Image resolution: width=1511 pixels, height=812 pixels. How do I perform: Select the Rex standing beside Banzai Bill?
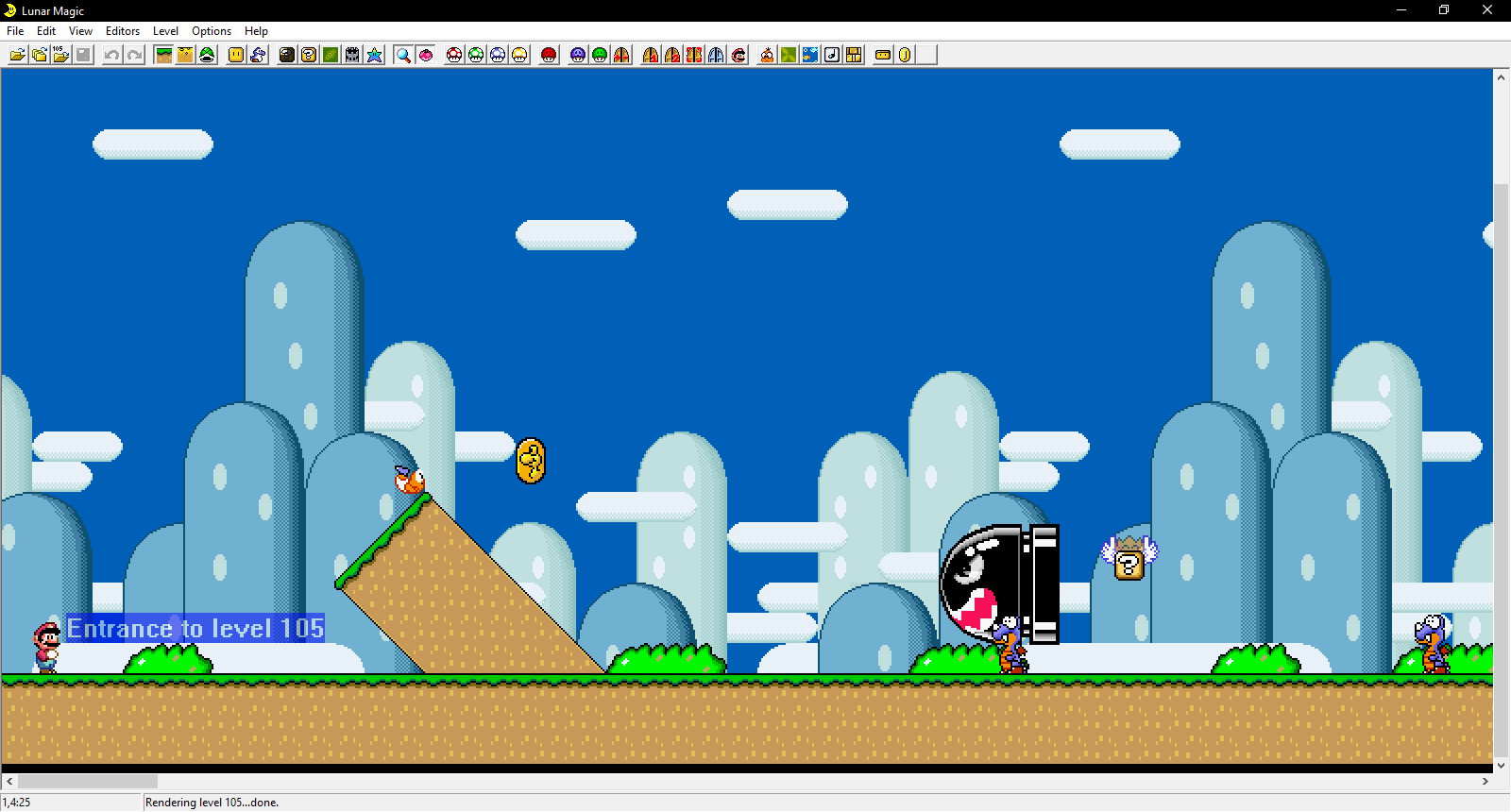[x=1010, y=644]
